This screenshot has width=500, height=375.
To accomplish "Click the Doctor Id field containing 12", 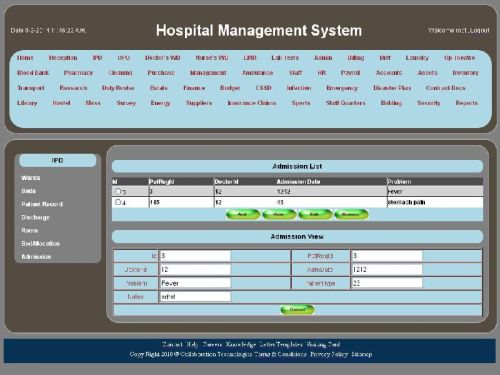I will click(x=195, y=269).
